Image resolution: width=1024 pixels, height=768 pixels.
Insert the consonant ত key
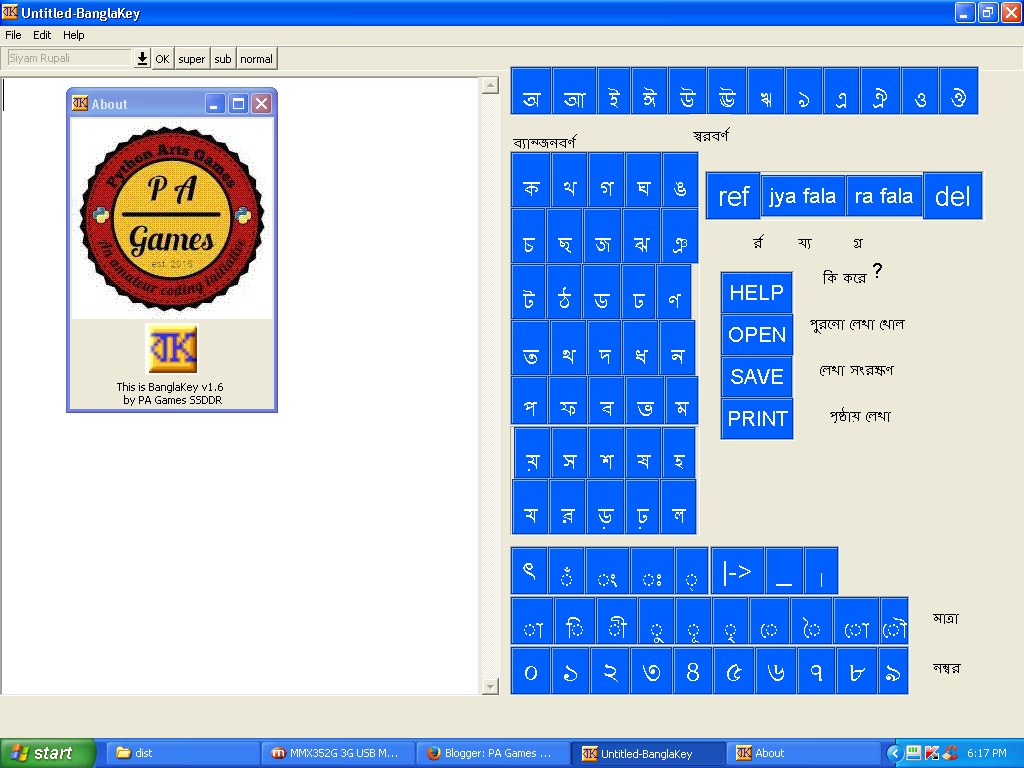click(x=530, y=347)
